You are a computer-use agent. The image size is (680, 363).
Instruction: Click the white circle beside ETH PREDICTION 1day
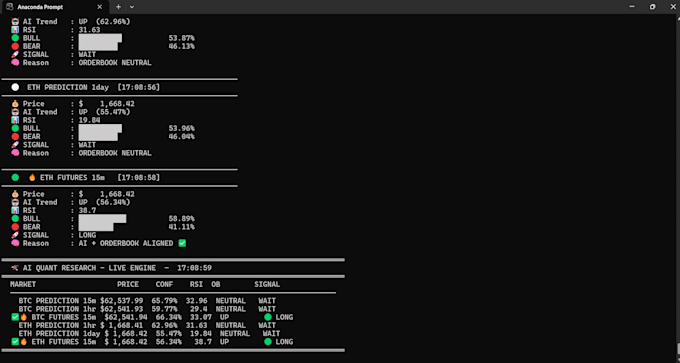coord(15,87)
